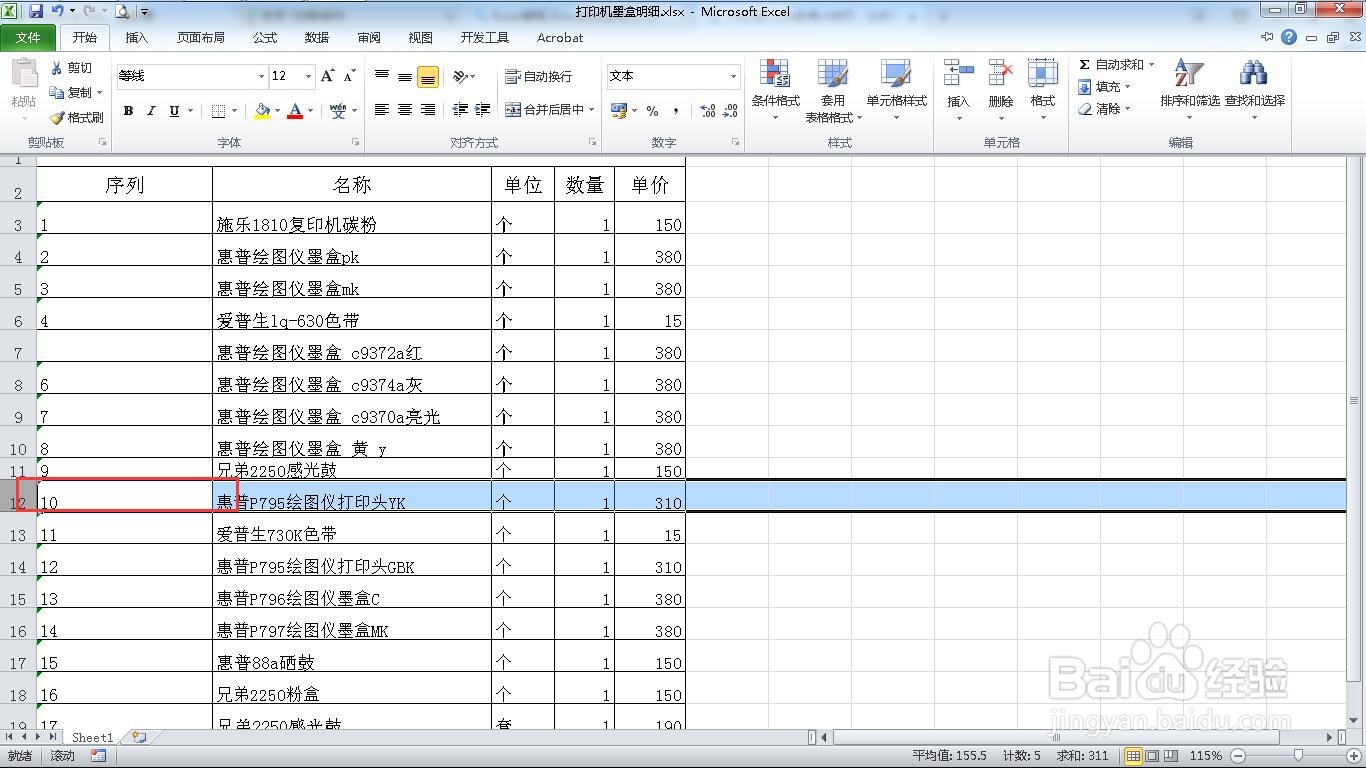Switch to the Acrobat tab
The width and height of the screenshot is (1366, 768).
click(560, 37)
